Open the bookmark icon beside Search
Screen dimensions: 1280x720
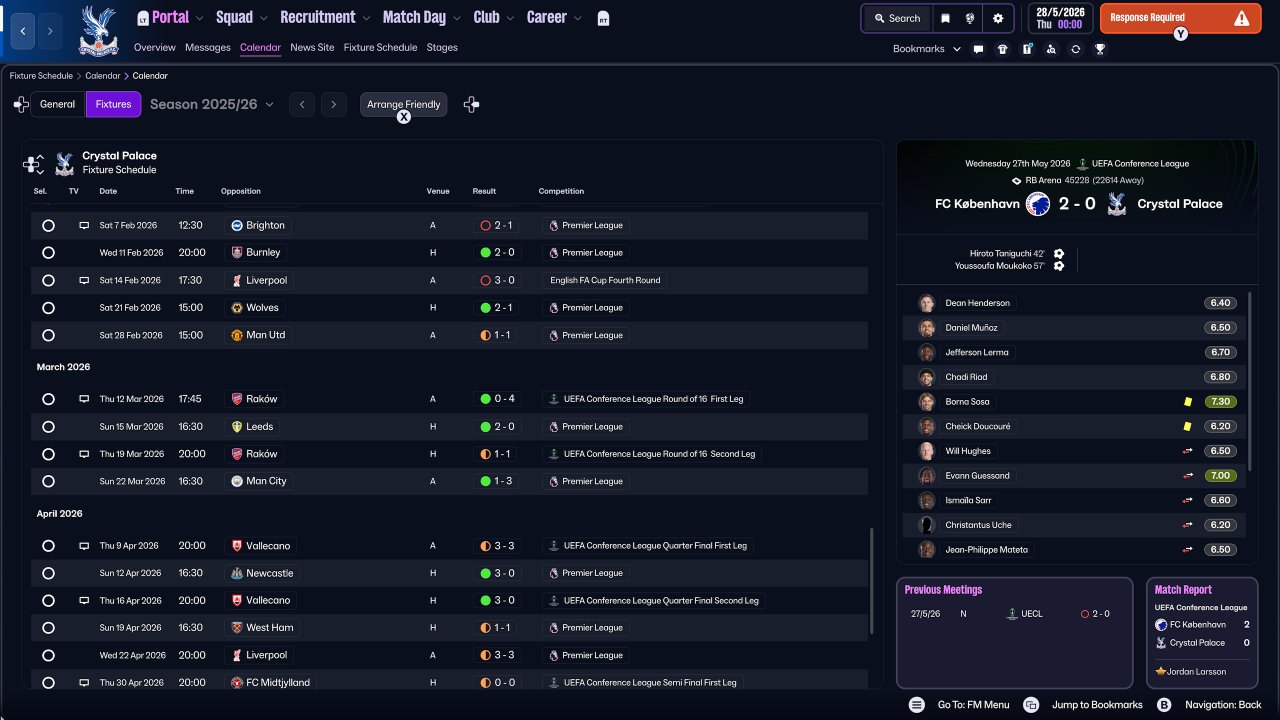click(x=945, y=18)
